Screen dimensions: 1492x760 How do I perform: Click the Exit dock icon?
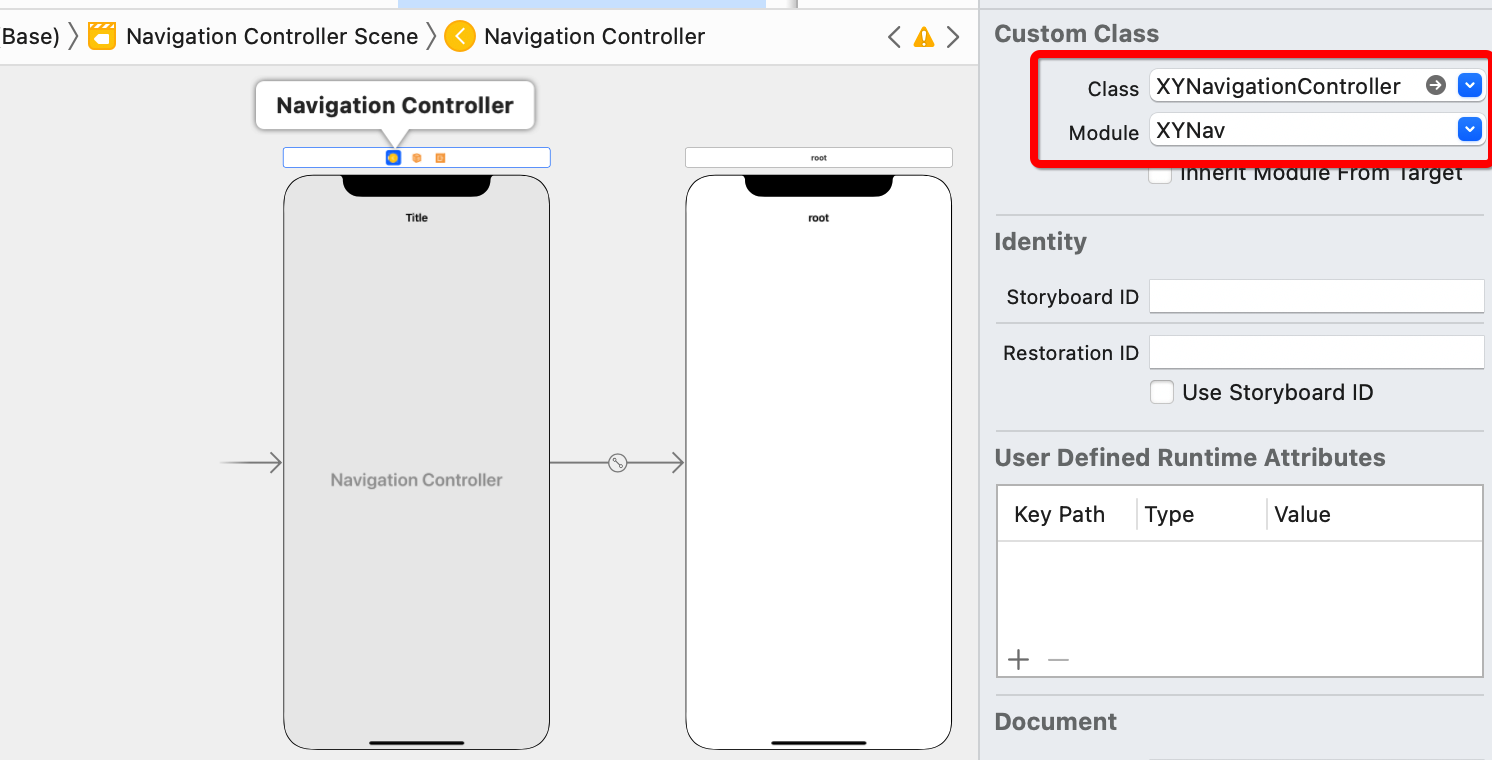click(440, 158)
